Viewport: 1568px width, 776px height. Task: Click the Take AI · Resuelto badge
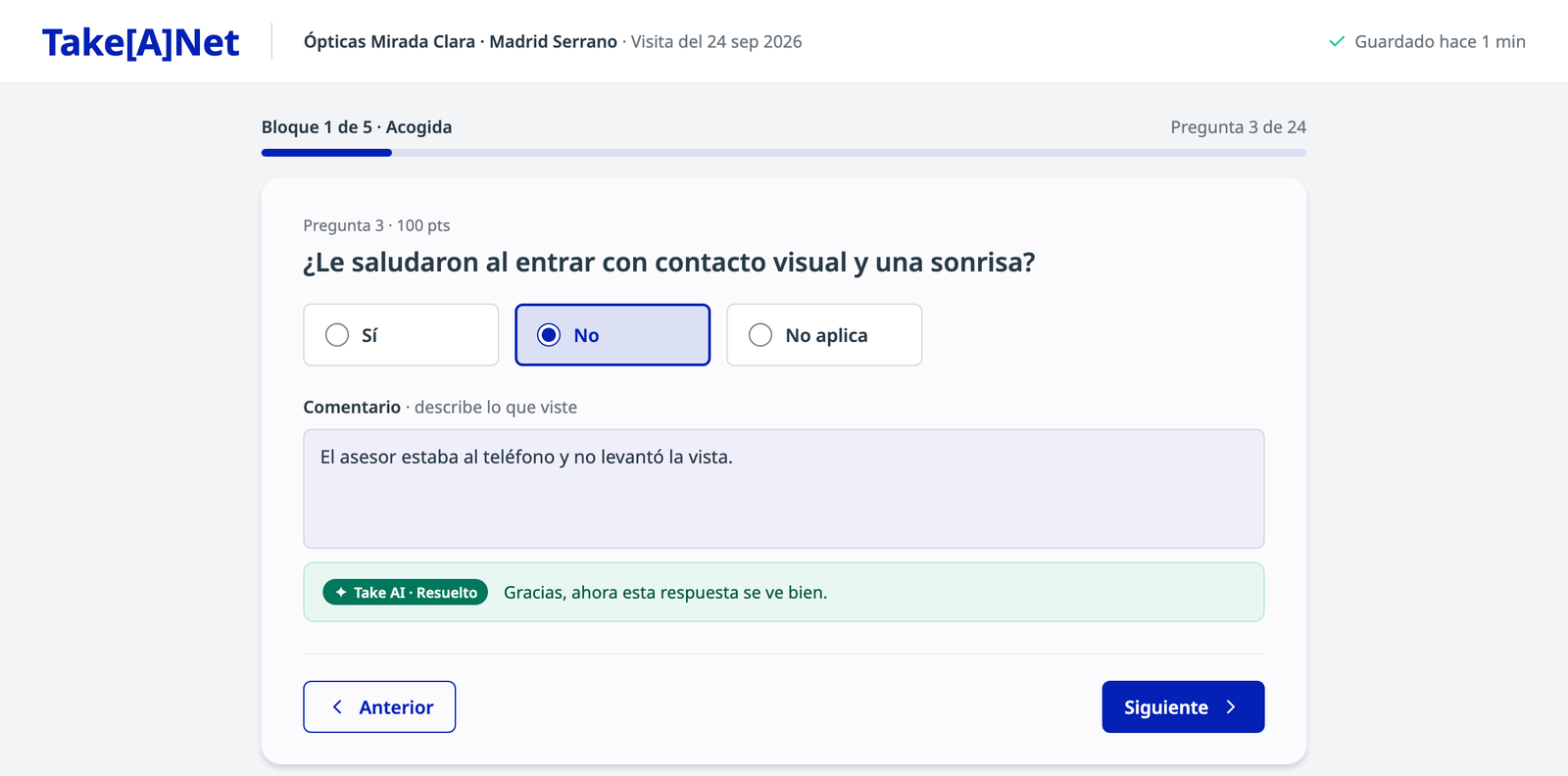click(x=405, y=592)
